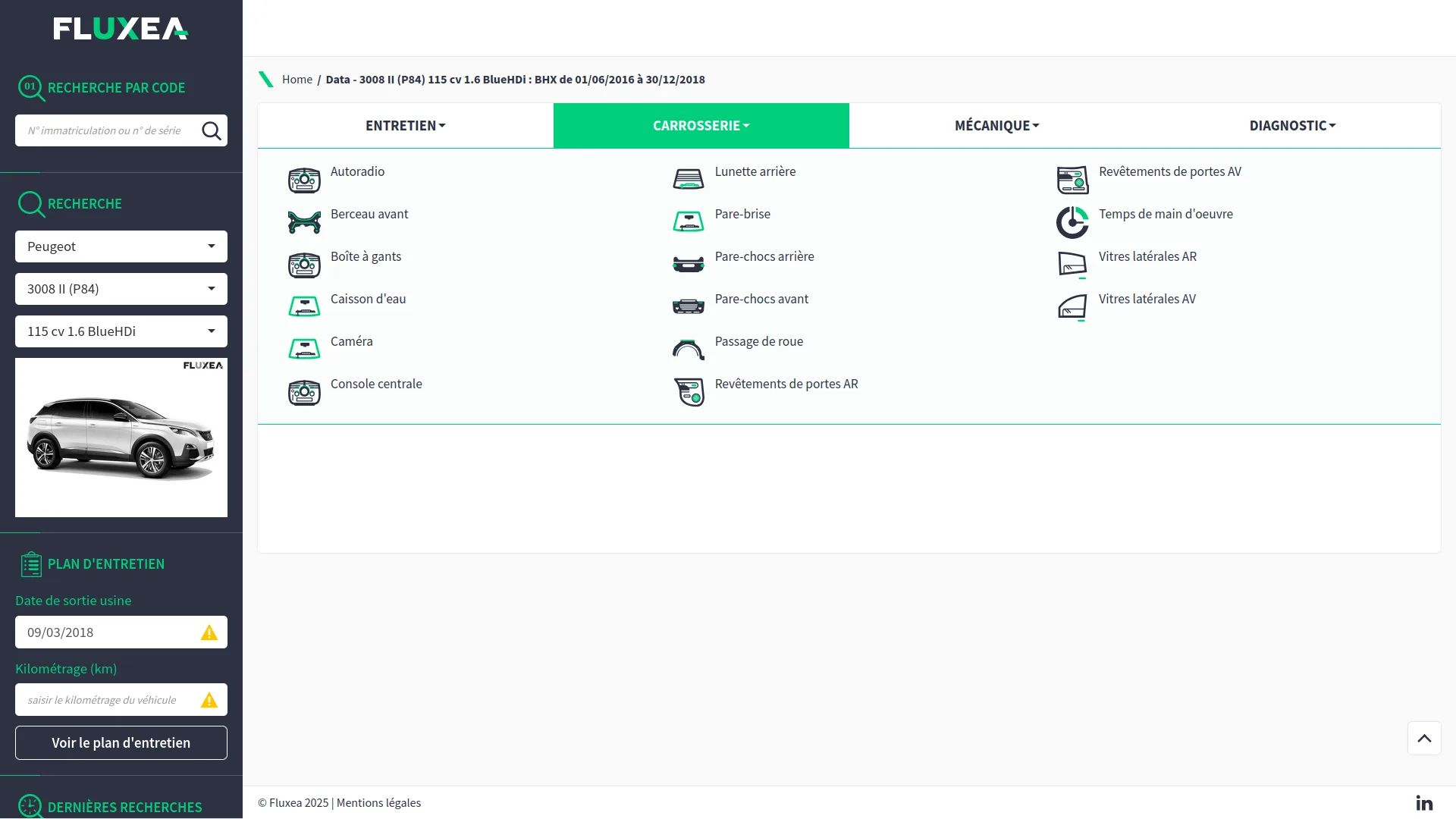Collapse the CARROSSERIE menu tab
The image size is (1456, 819).
(701, 126)
